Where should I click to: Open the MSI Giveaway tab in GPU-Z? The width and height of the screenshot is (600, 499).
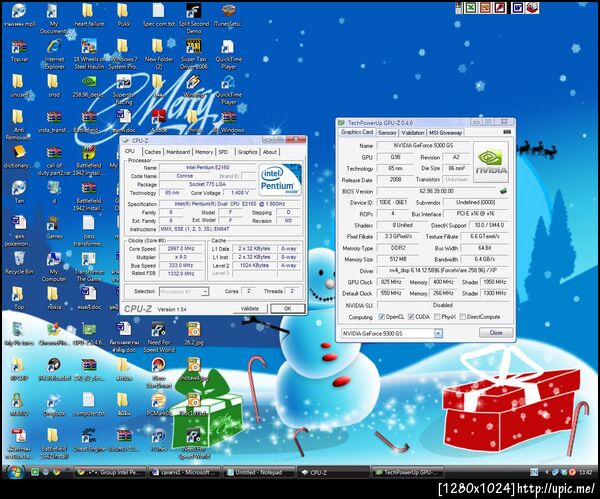445,133
